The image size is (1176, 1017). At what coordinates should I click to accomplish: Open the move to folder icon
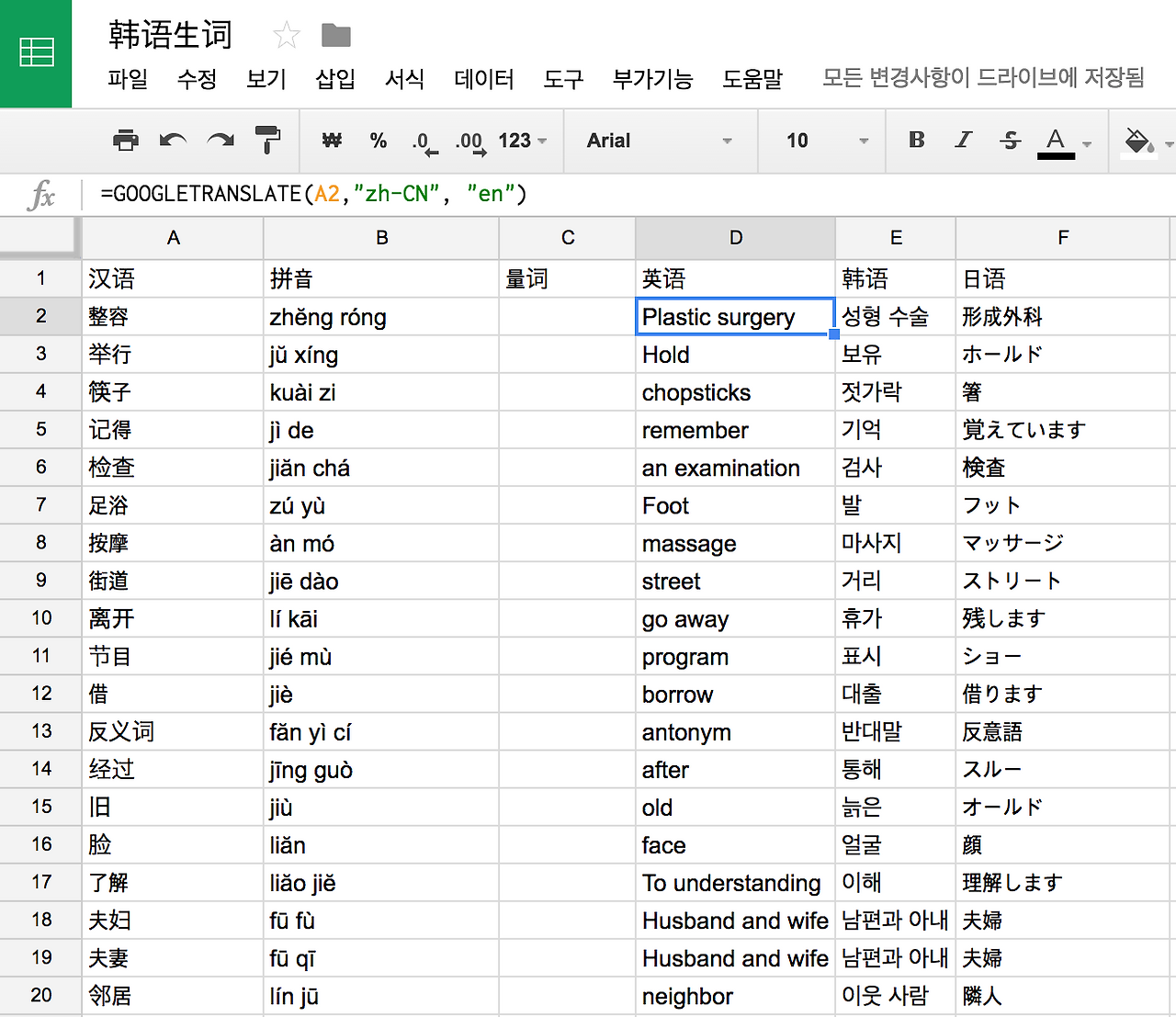336,36
